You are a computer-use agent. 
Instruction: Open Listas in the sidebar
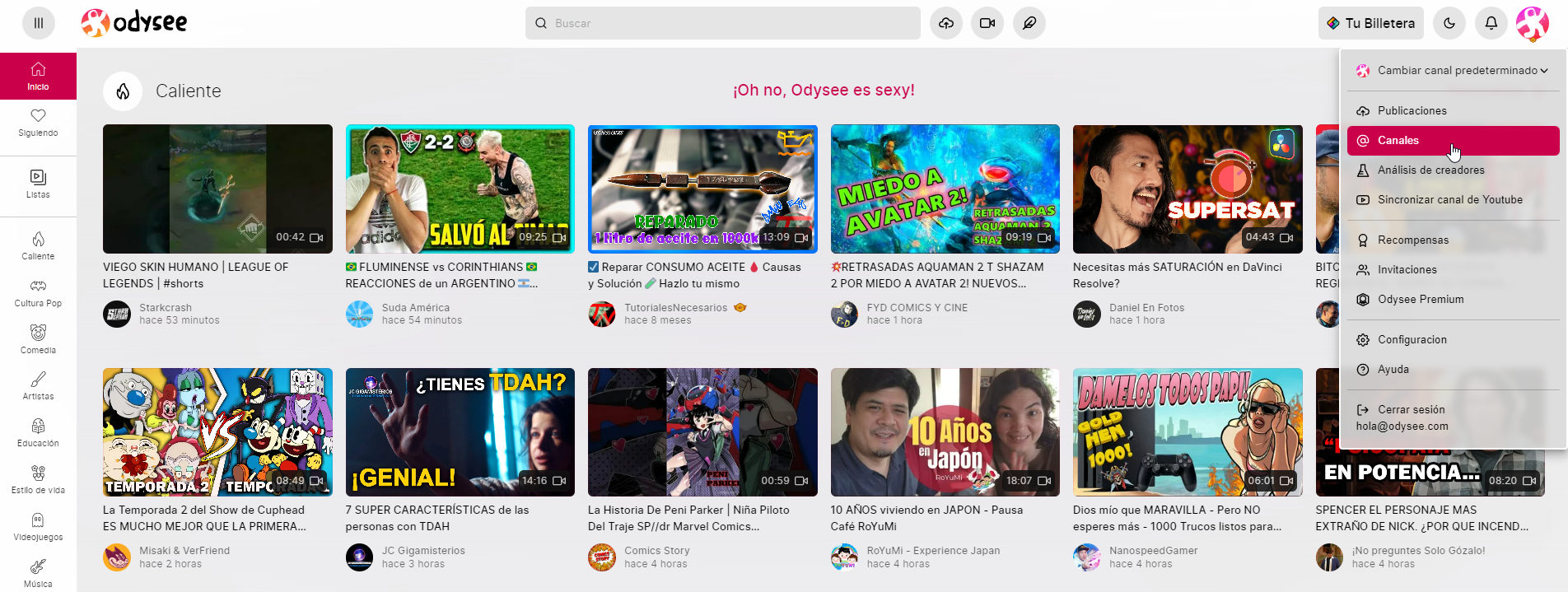[x=38, y=185]
